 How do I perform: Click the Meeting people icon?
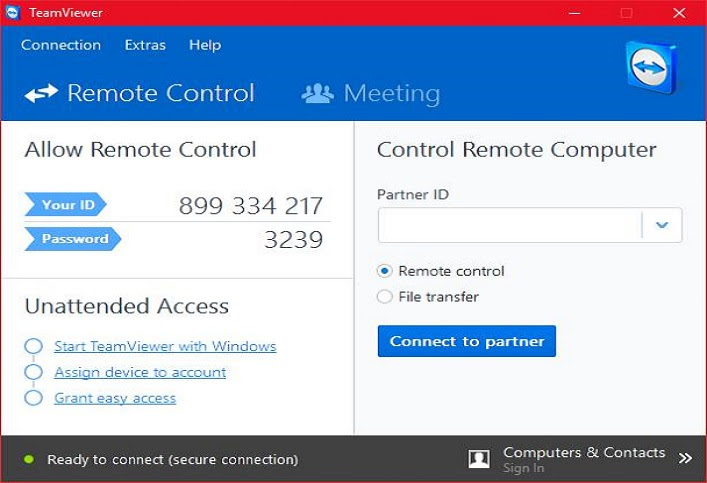(x=317, y=93)
